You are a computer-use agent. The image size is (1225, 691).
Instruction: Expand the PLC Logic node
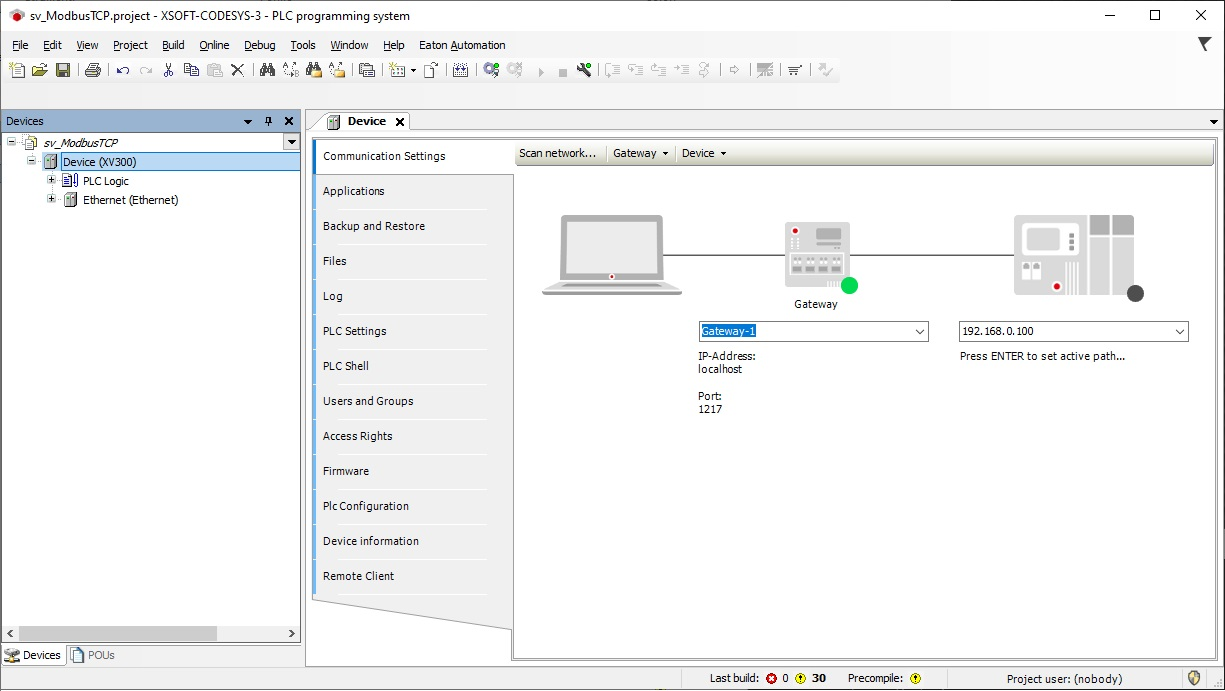pyautogui.click(x=52, y=181)
